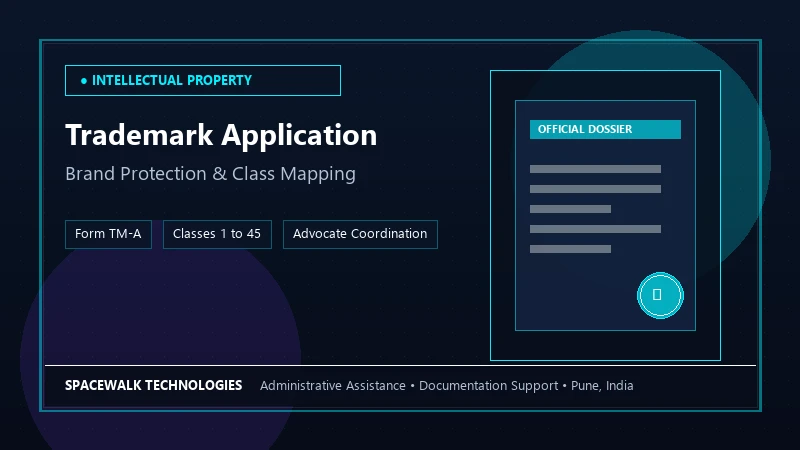Click the Brand Protection & Class Mapping subtitle
This screenshot has width=800, height=450.
pyautogui.click(x=210, y=174)
